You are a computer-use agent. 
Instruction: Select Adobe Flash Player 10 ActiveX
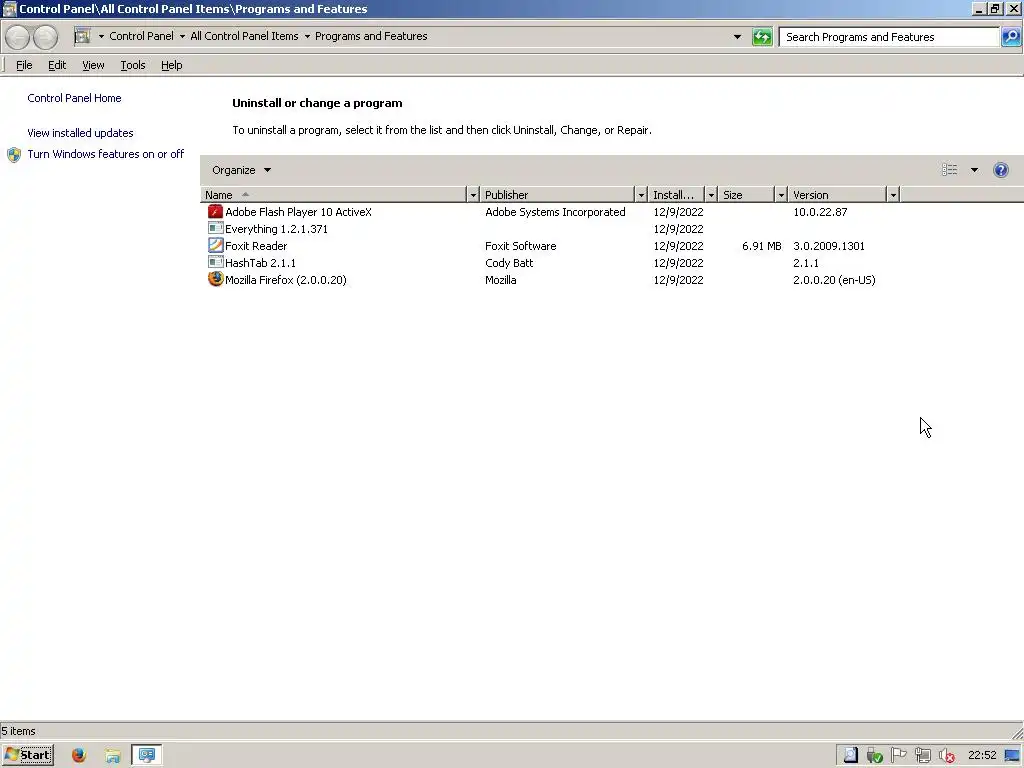point(298,212)
